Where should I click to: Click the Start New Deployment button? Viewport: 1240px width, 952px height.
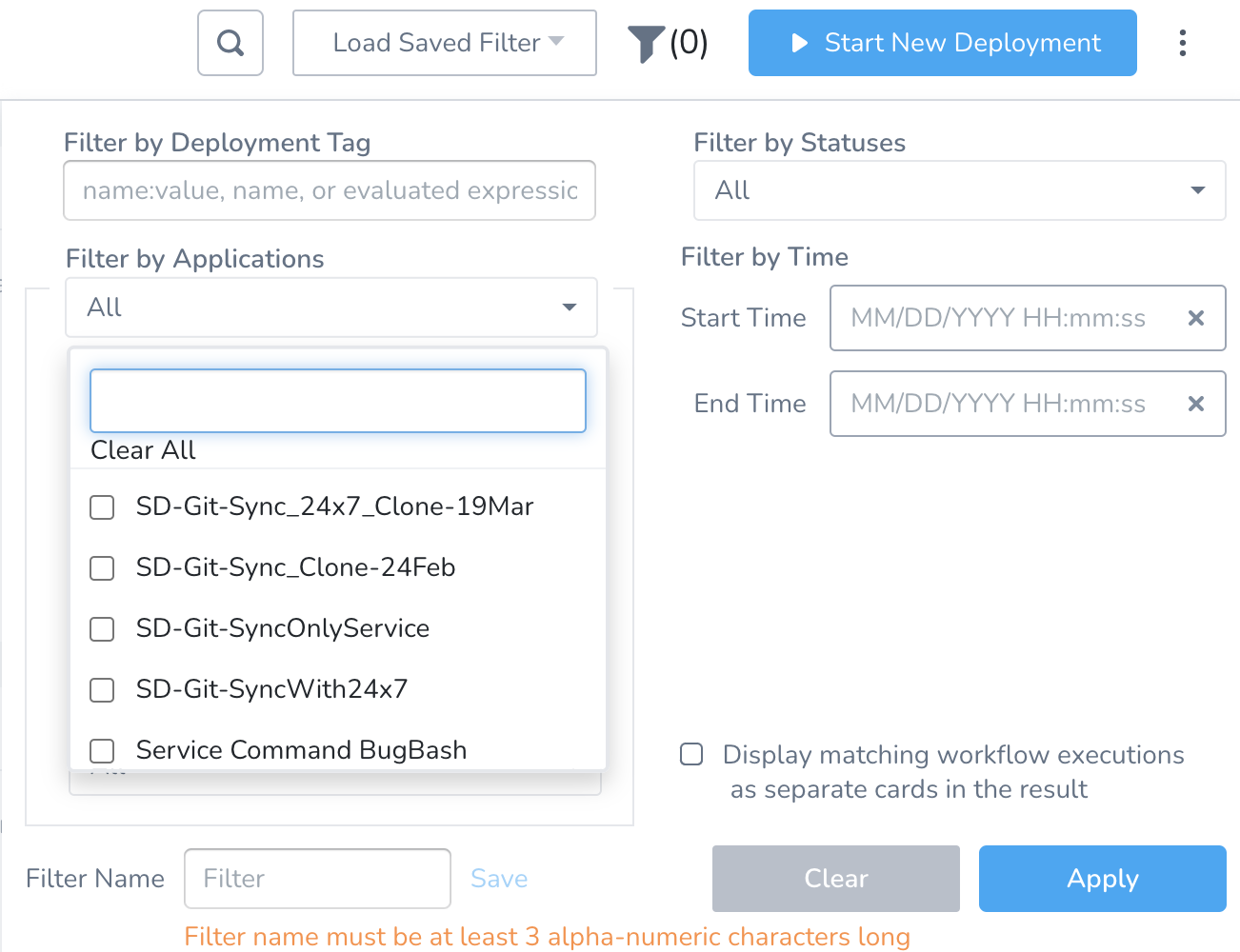[x=943, y=43]
